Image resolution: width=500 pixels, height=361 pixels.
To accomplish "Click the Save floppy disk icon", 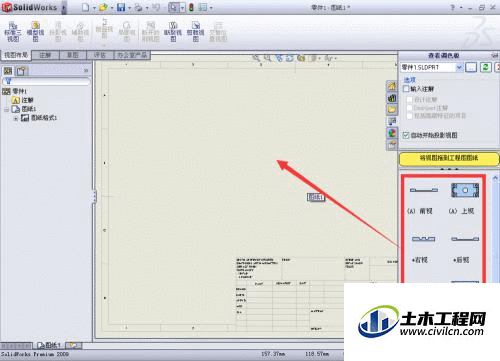I will point(121,7).
